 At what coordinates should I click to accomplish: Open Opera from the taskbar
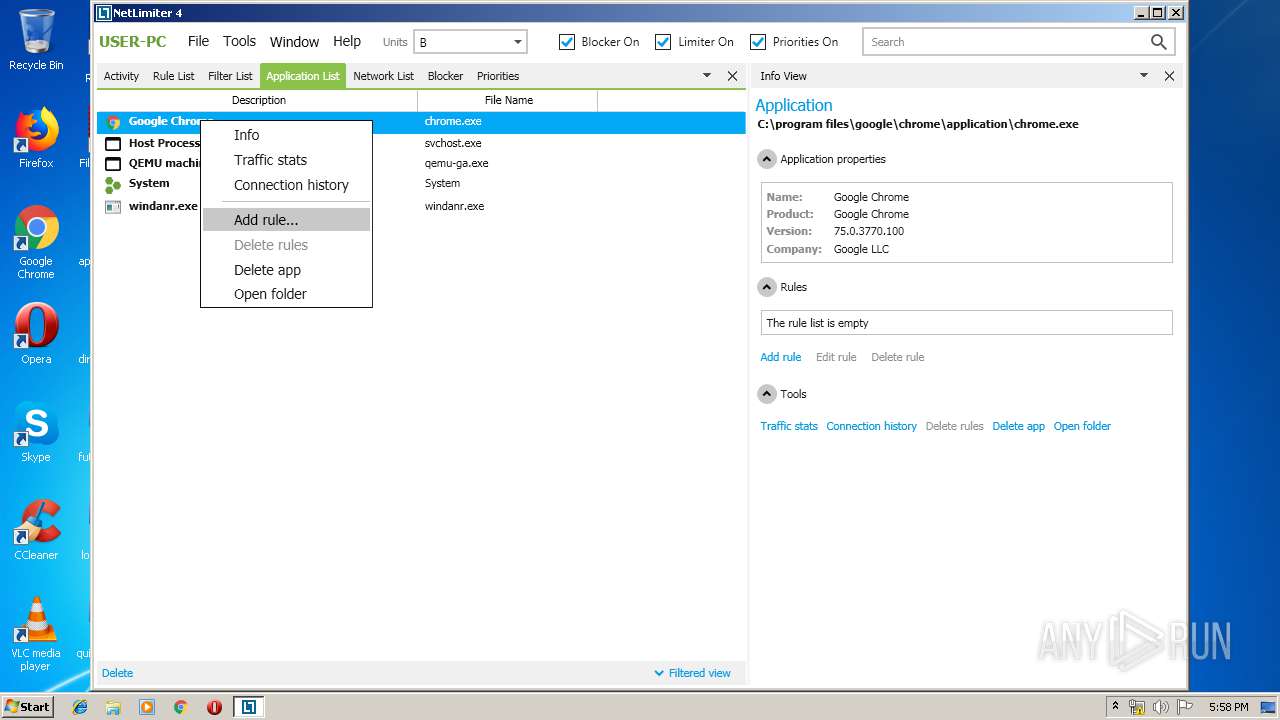pos(214,707)
